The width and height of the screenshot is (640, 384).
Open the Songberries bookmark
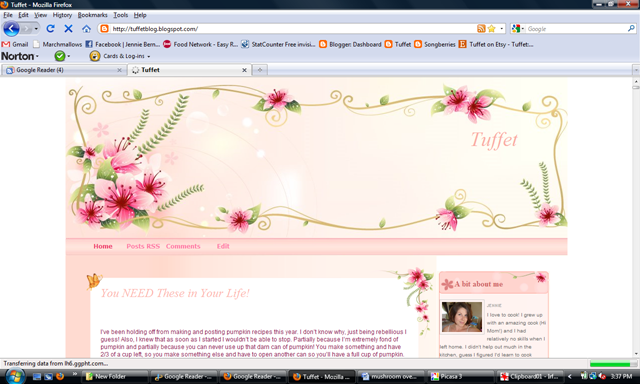[435, 44]
